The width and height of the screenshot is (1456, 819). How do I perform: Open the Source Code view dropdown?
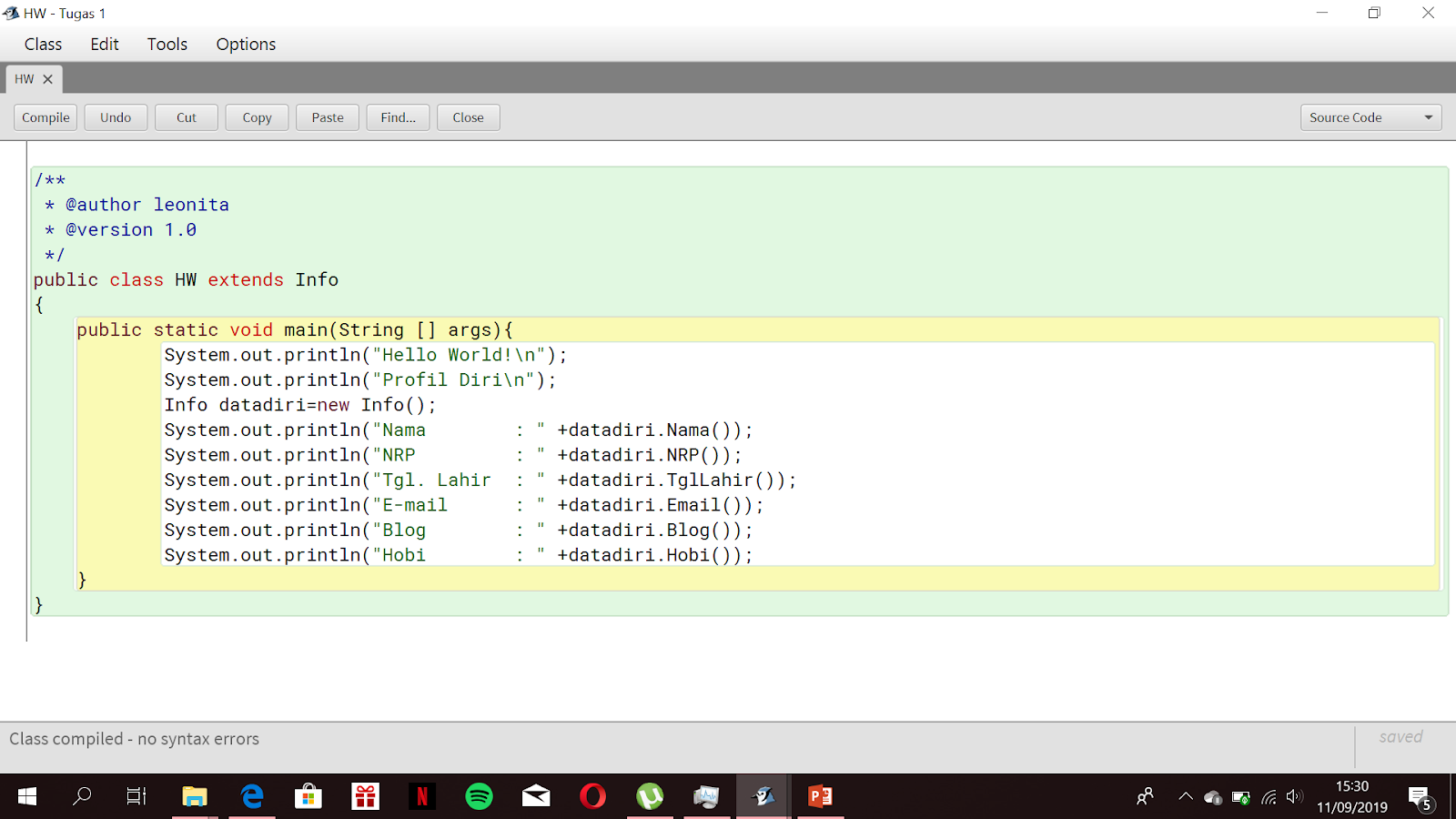coord(1370,116)
